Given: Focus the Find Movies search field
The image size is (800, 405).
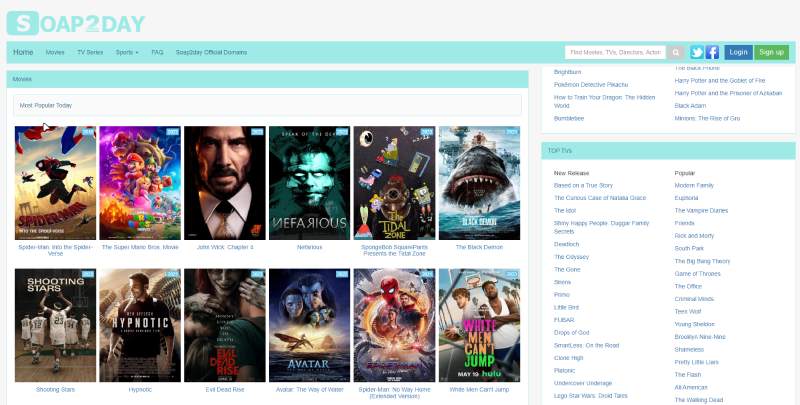Looking at the screenshot, I should (615, 52).
